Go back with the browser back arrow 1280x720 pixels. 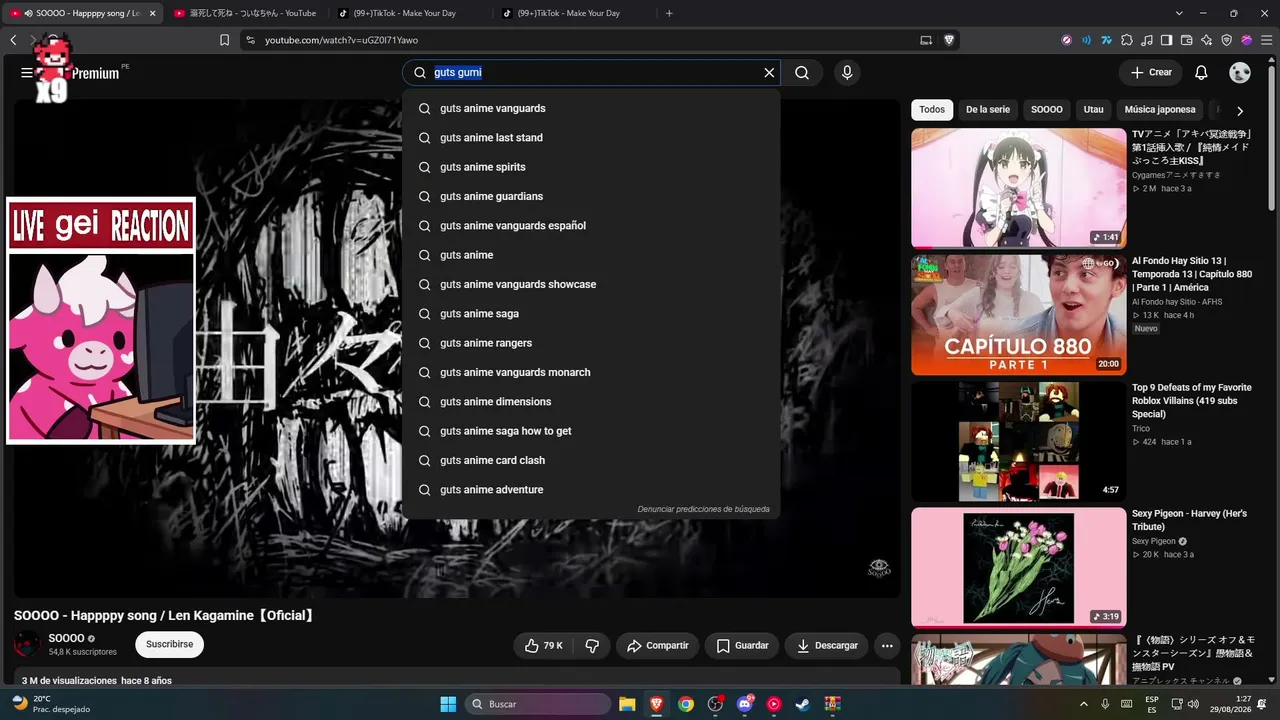[x=13, y=40]
